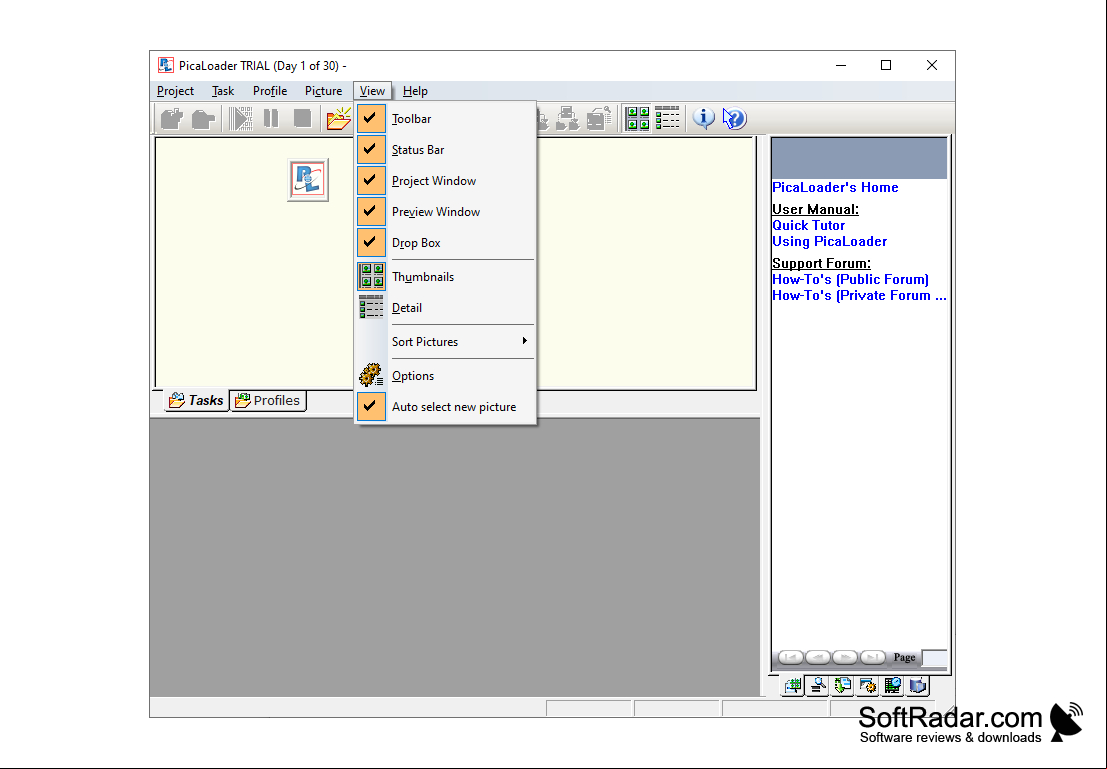Click the blue database bottom panel tab icon
The image size is (1107, 769).
click(918, 685)
